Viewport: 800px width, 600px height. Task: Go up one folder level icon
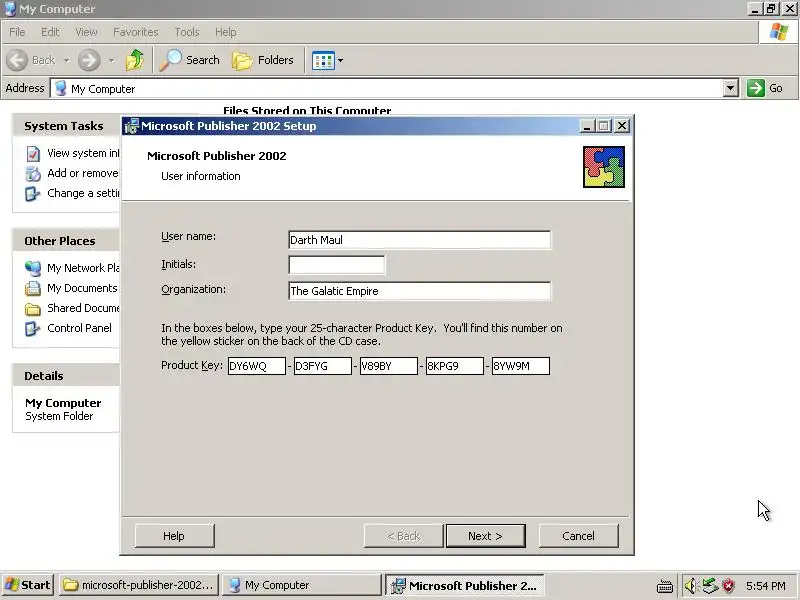pos(135,60)
